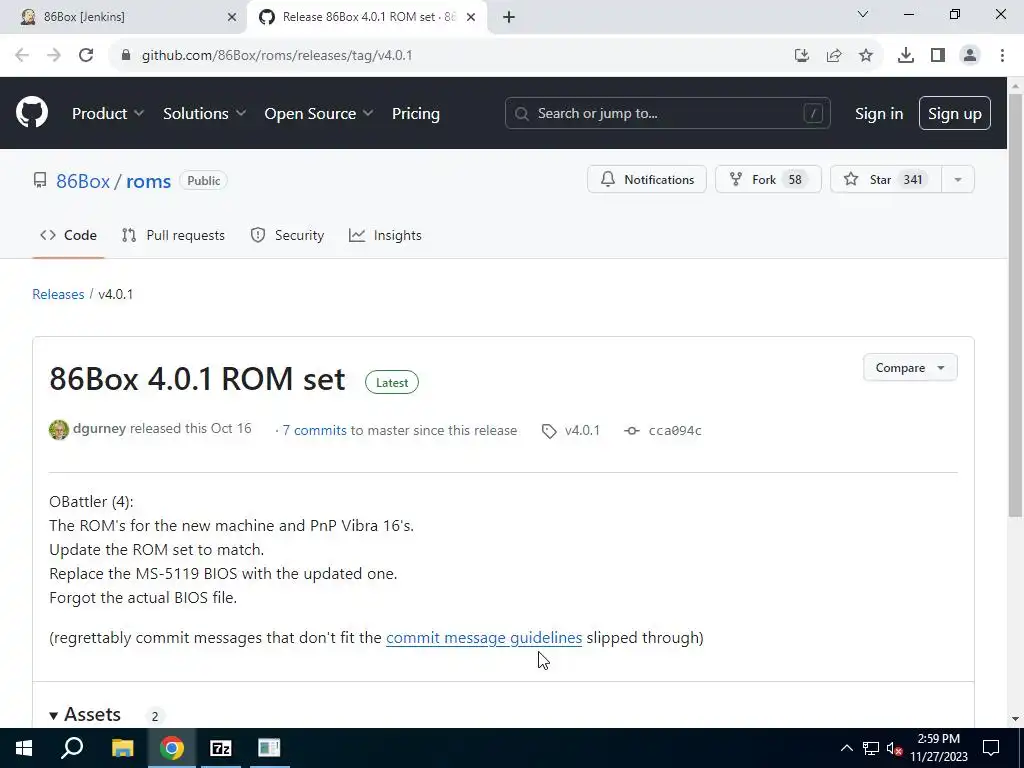Open star lists dropdown arrow
This screenshot has height=768, width=1024.
pos(958,179)
